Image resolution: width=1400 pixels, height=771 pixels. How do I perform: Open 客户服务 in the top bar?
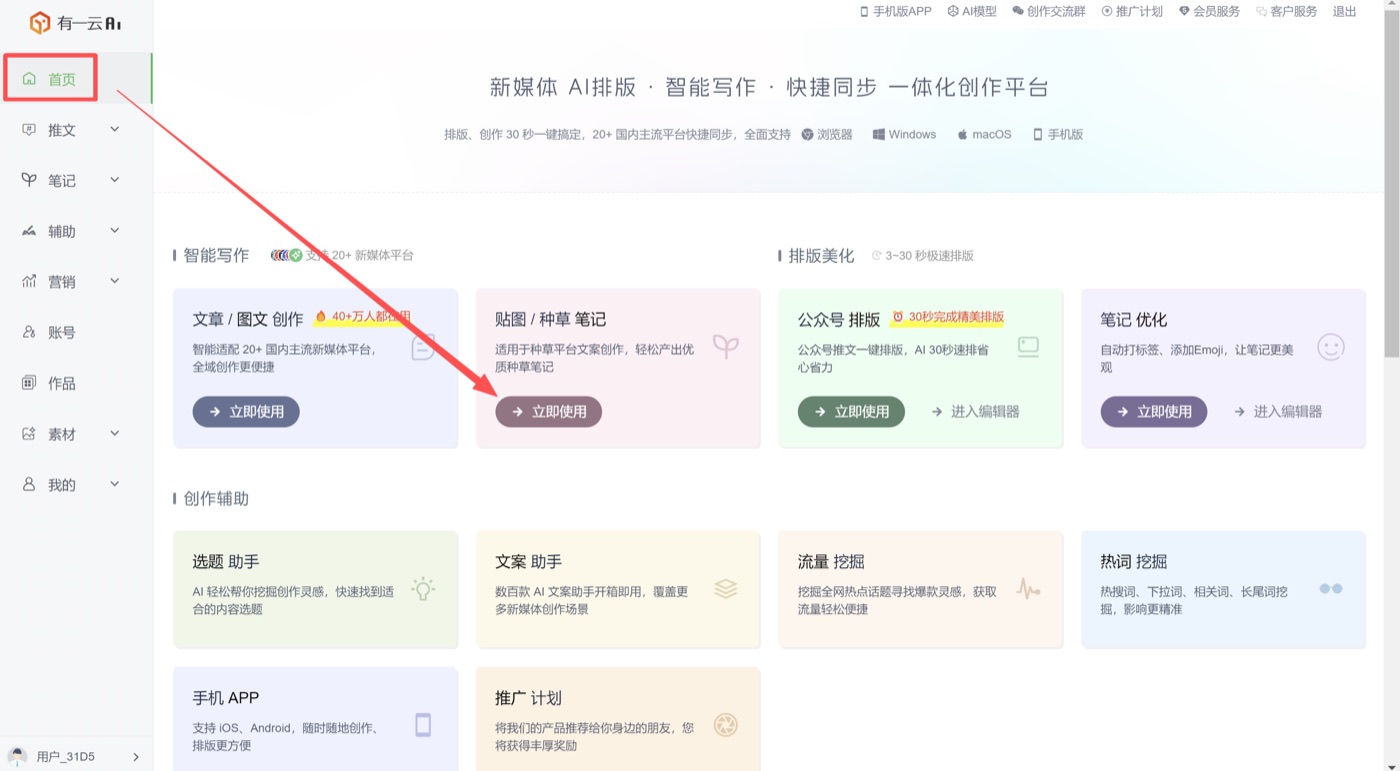[1287, 11]
